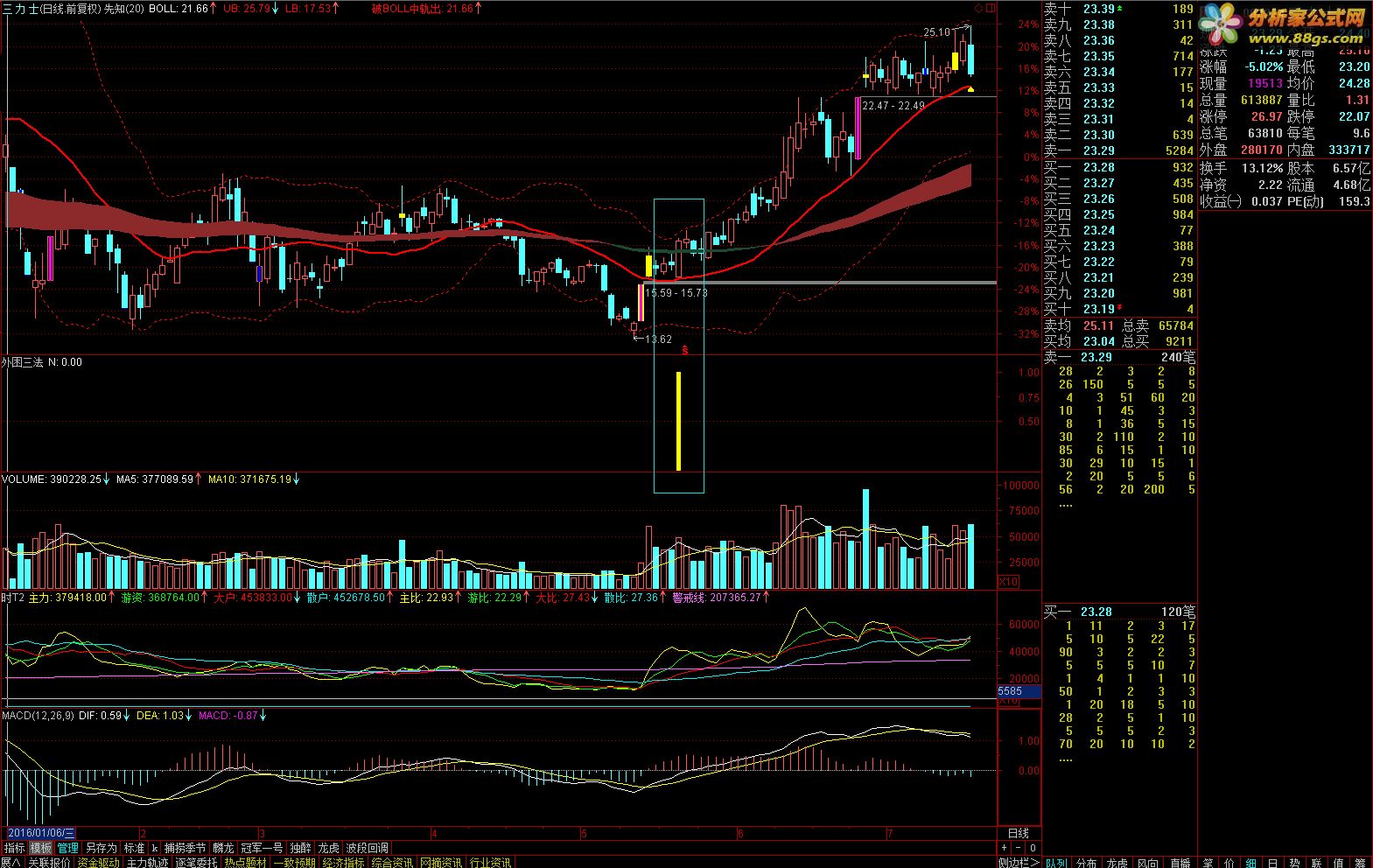
Task: Click the diamond icon above the price chart
Action: pyautogui.click(x=978, y=8)
